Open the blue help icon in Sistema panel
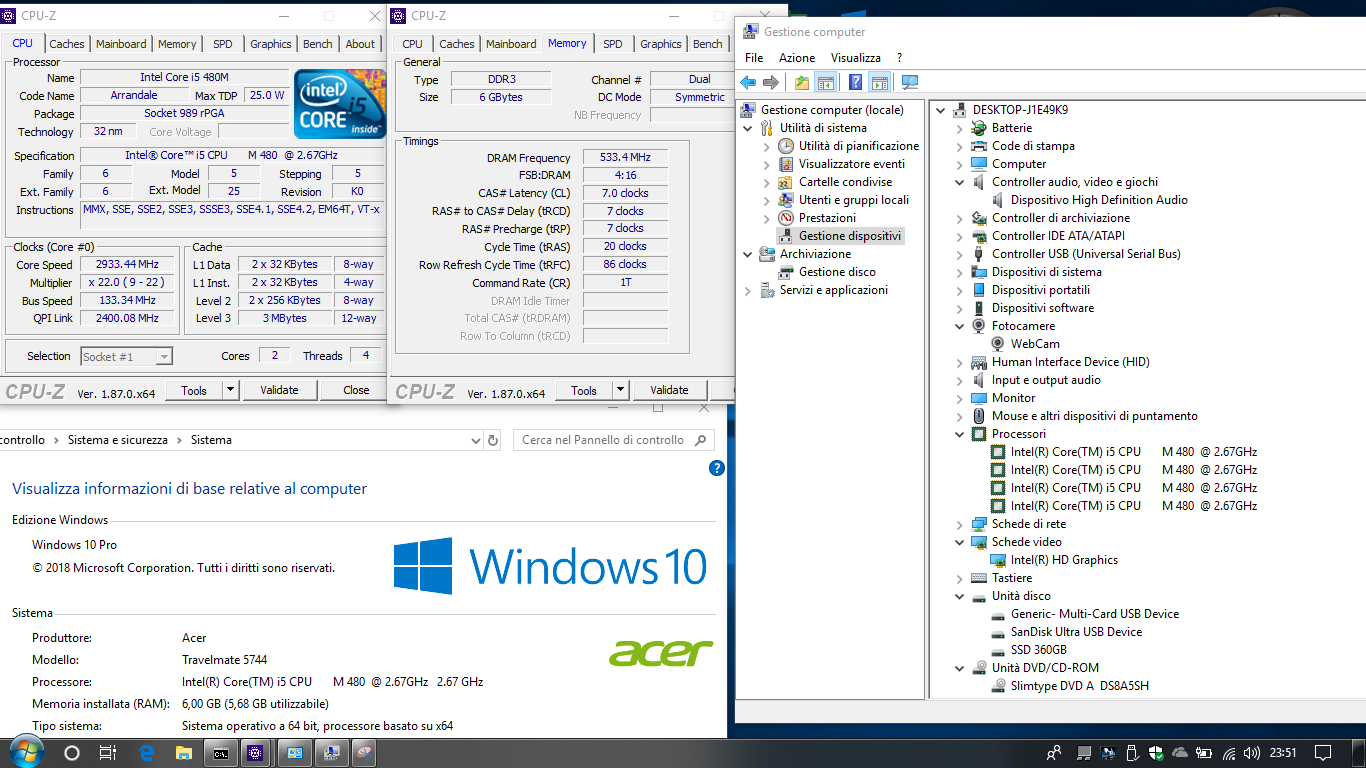The image size is (1366, 768). pyautogui.click(x=716, y=468)
